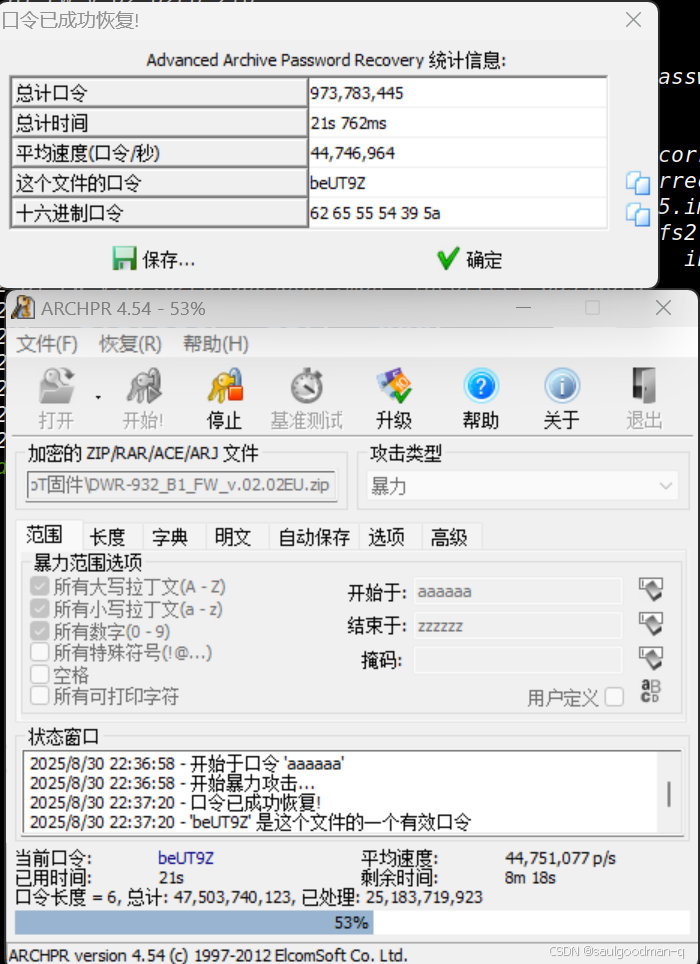Click the remaining time 8m 18s value
The height and width of the screenshot is (964, 700).
pyautogui.click(x=530, y=878)
